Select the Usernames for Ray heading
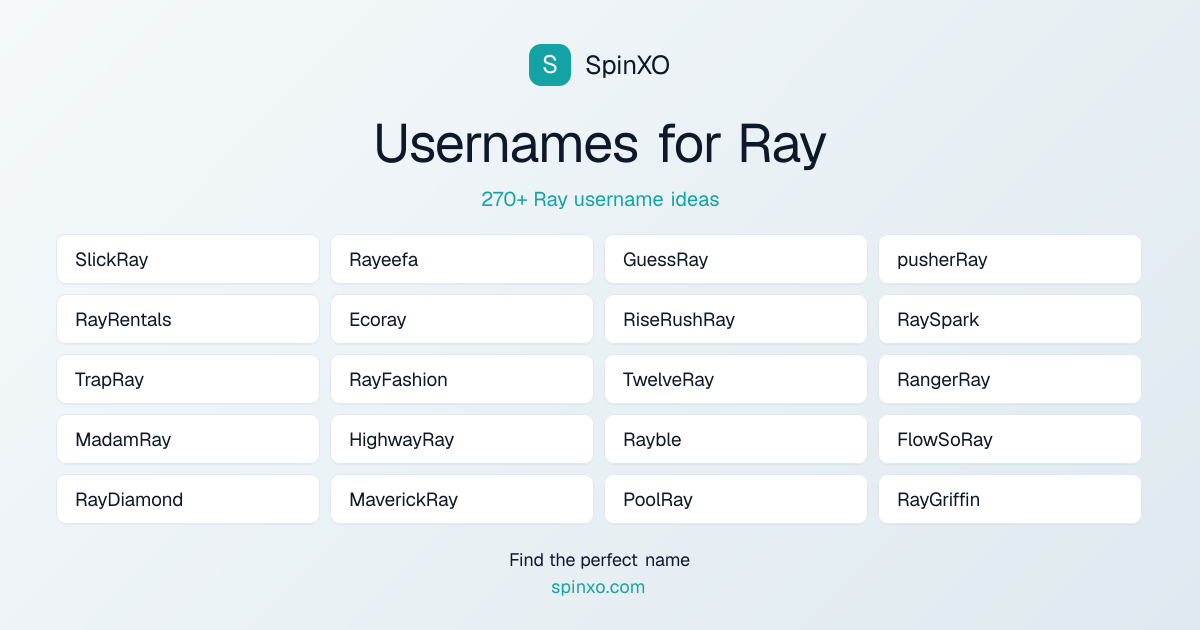This screenshot has width=1200, height=630. coord(600,143)
